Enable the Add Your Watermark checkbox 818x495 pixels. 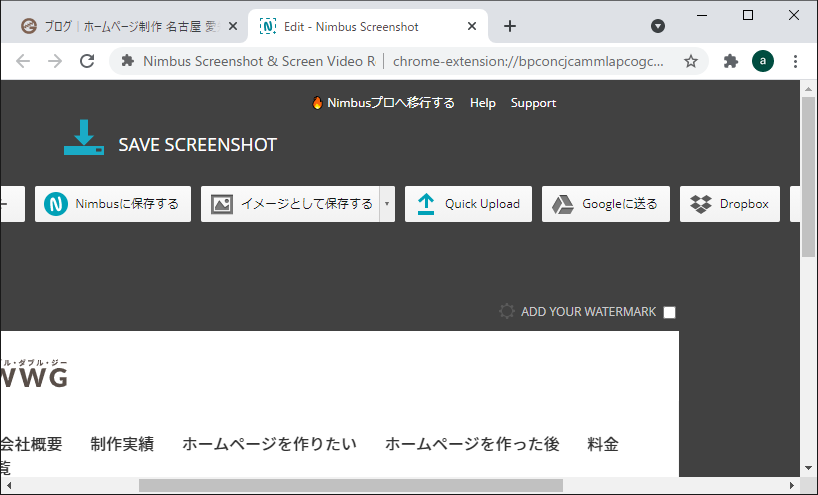[670, 312]
